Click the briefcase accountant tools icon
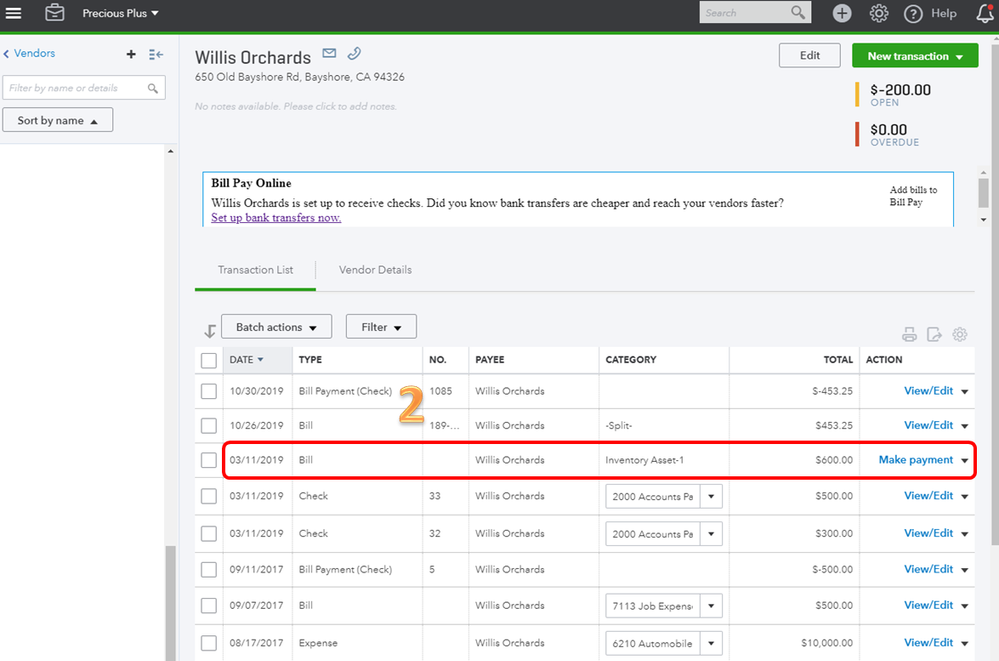 coord(55,13)
